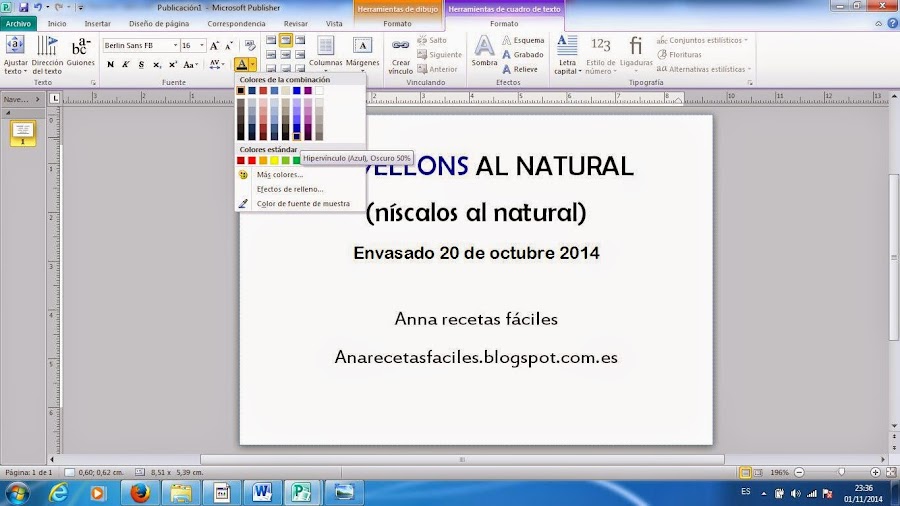Pick the purple combination color swatch
Viewport: 900px width, 506px height.
(308, 91)
